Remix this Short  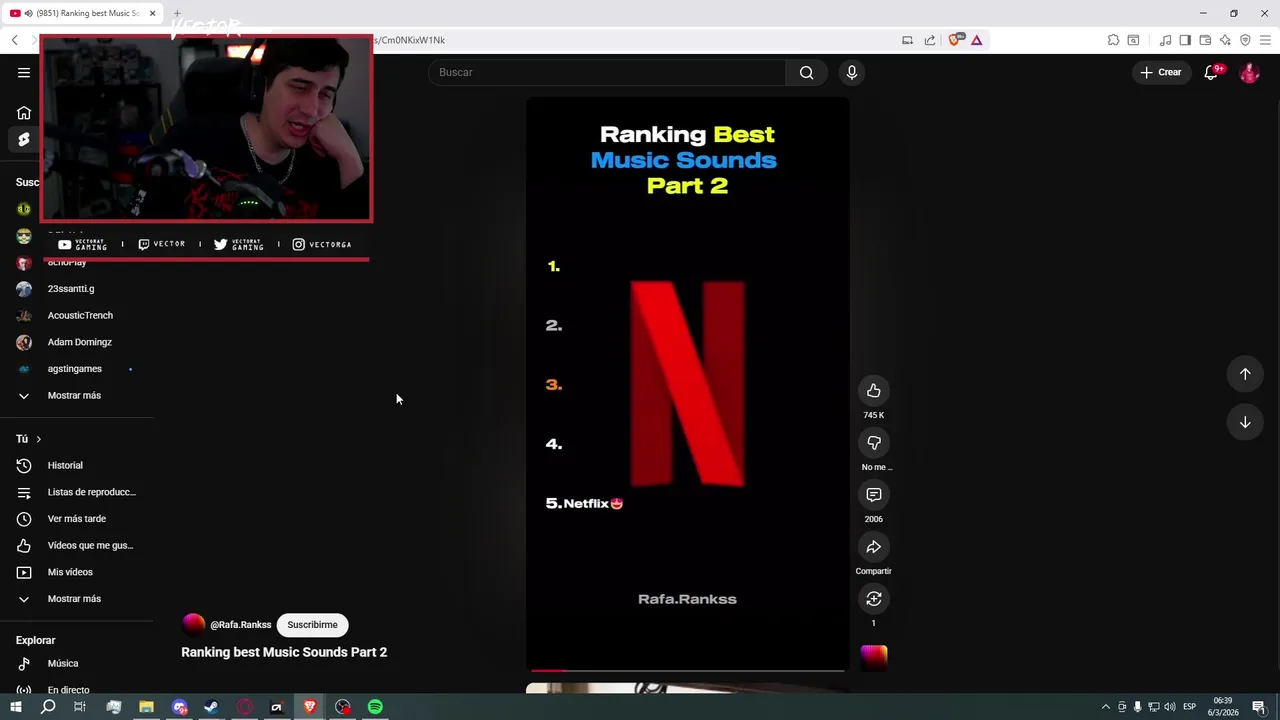874,599
